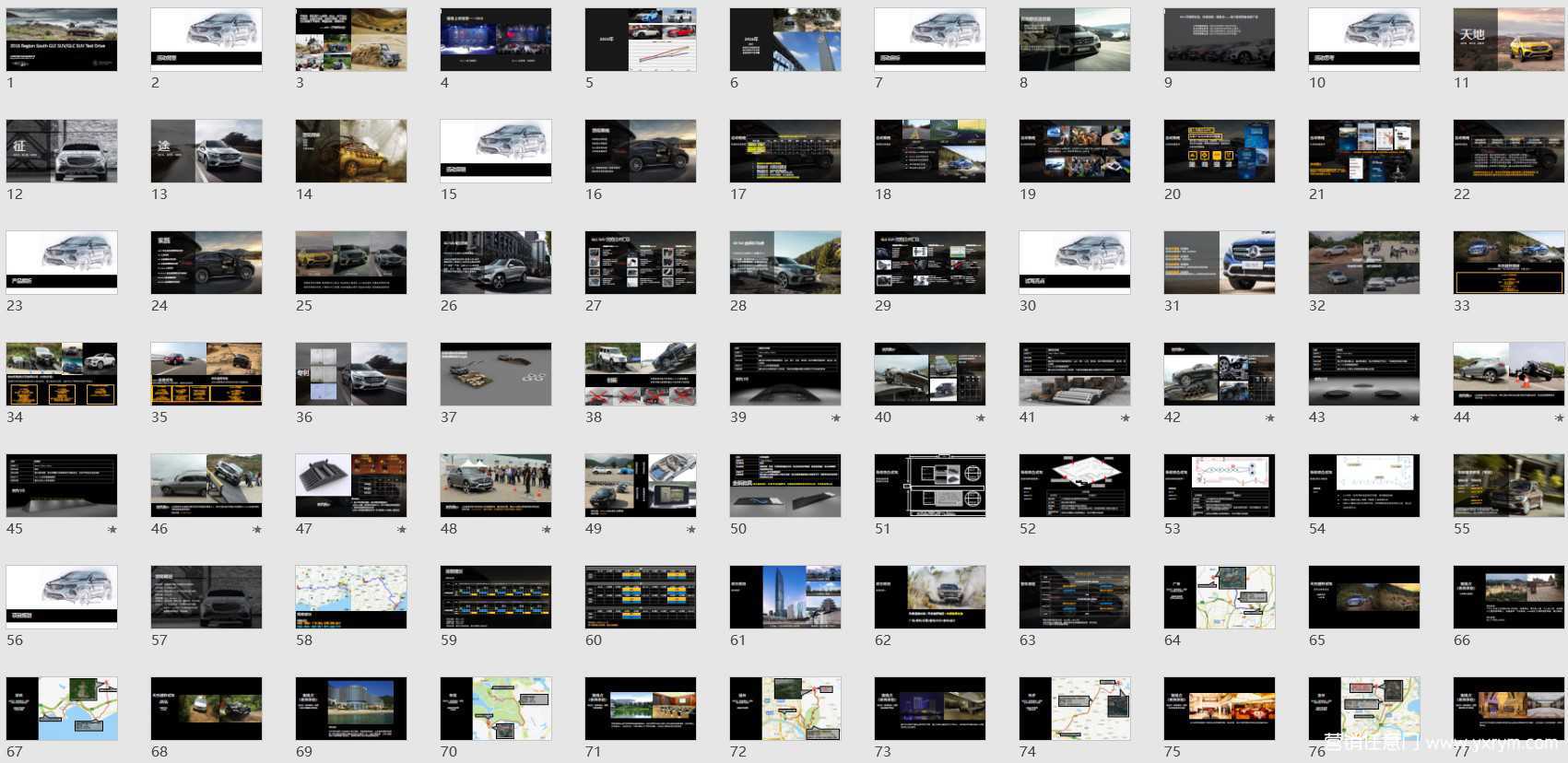Select slide 11 yellow SUV thumbnail
Image resolution: width=1568 pixels, height=763 pixels.
1509,40
